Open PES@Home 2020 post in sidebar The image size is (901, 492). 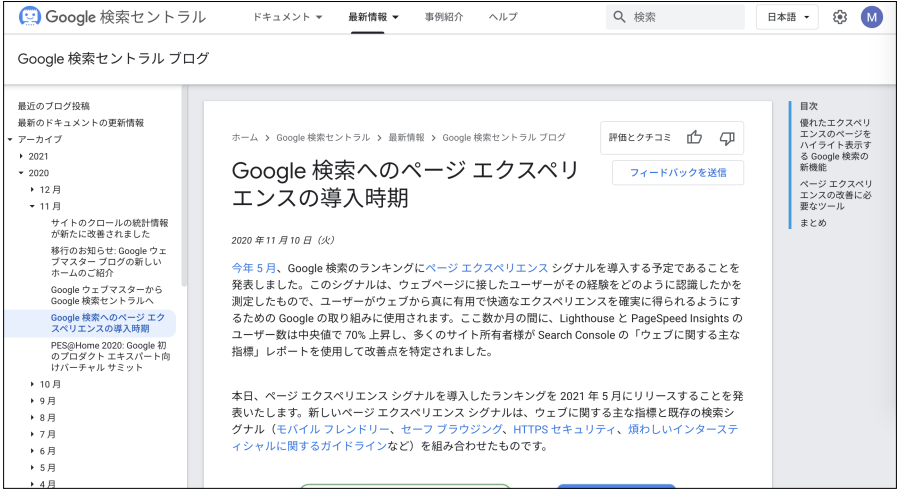click(110, 356)
